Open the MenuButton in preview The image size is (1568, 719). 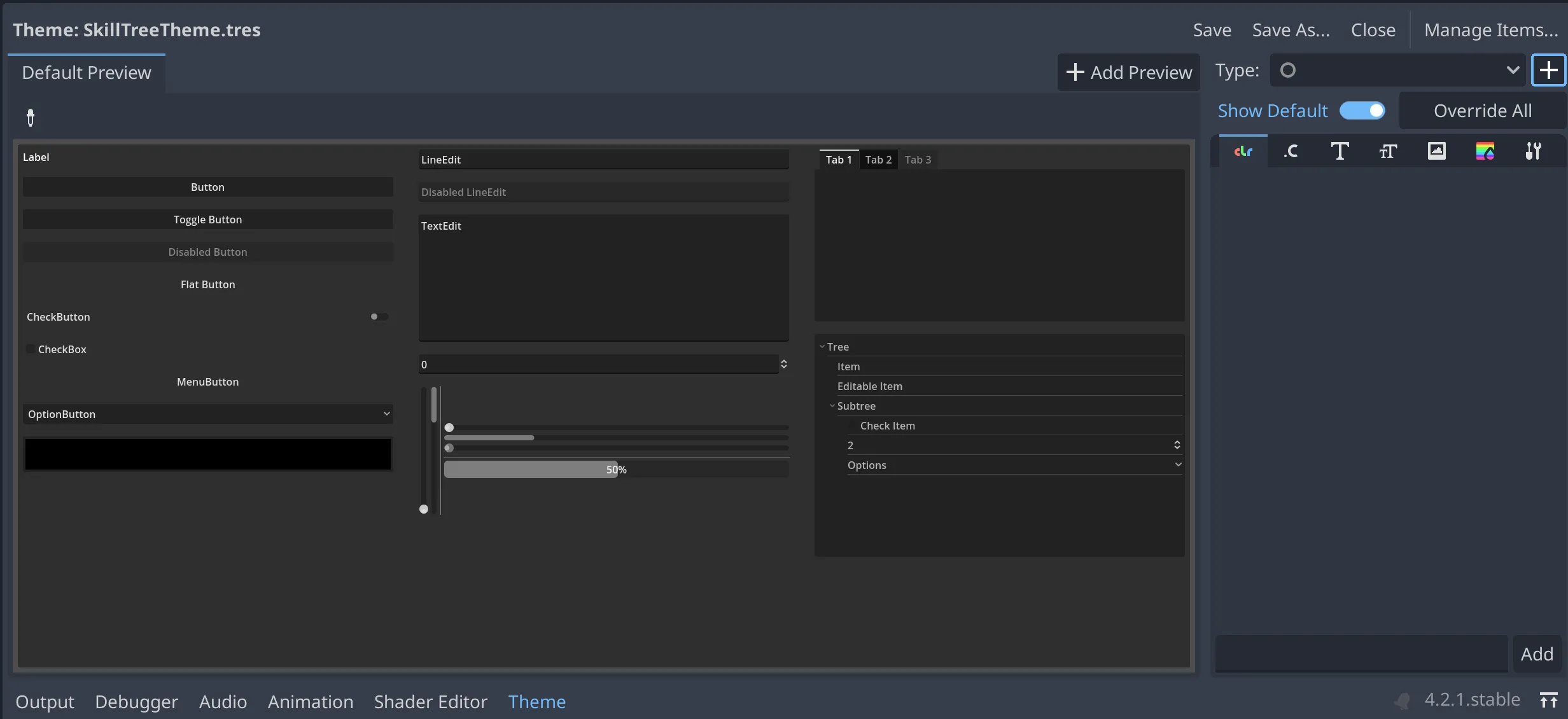click(207, 382)
